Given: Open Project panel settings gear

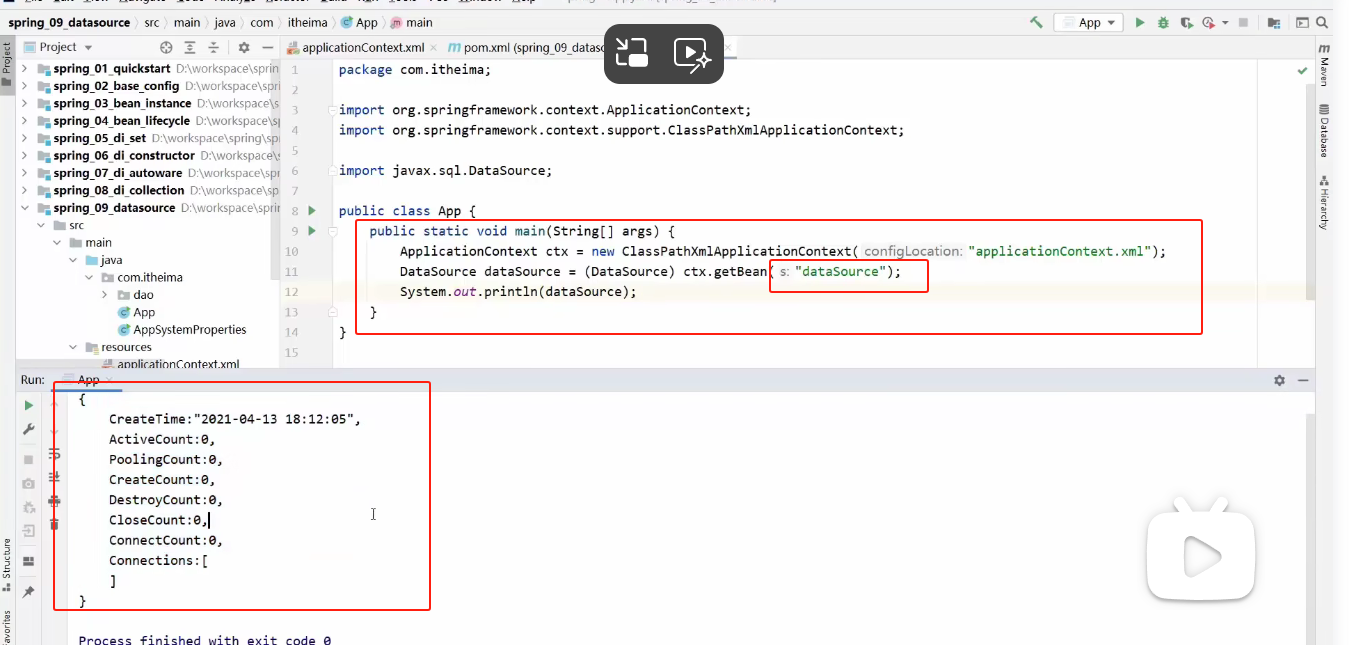Looking at the screenshot, I should point(244,47).
